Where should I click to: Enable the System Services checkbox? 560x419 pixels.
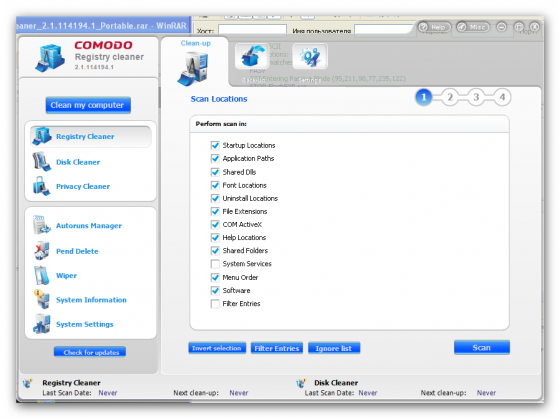[215, 264]
